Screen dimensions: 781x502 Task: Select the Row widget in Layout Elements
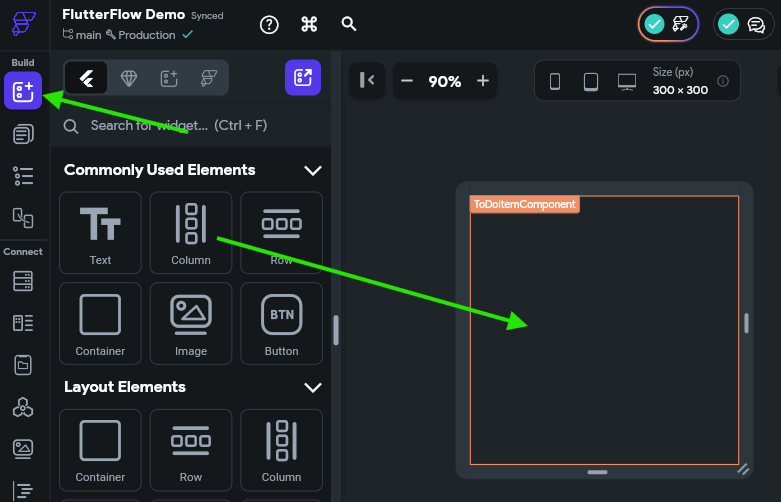[191, 450]
